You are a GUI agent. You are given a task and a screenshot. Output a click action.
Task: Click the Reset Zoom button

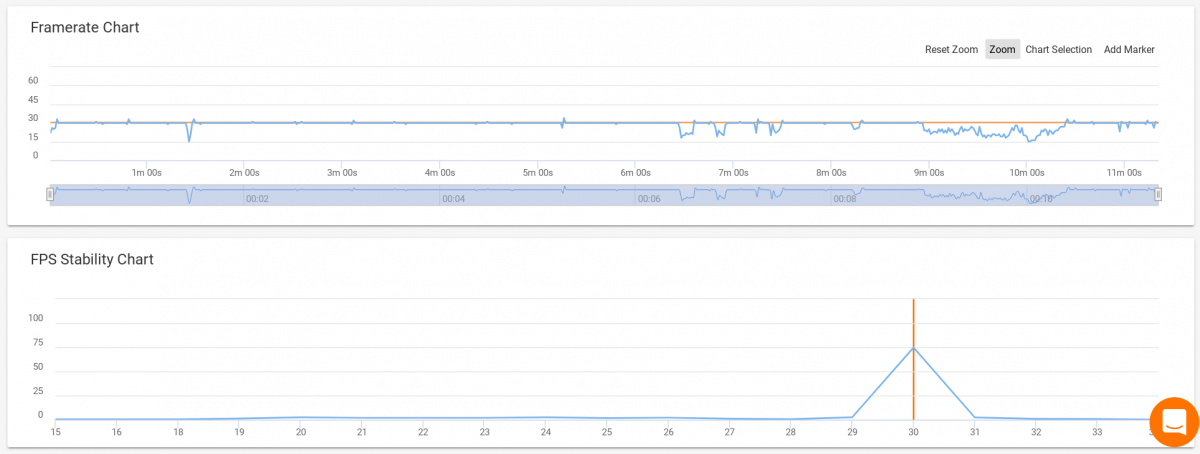point(951,49)
